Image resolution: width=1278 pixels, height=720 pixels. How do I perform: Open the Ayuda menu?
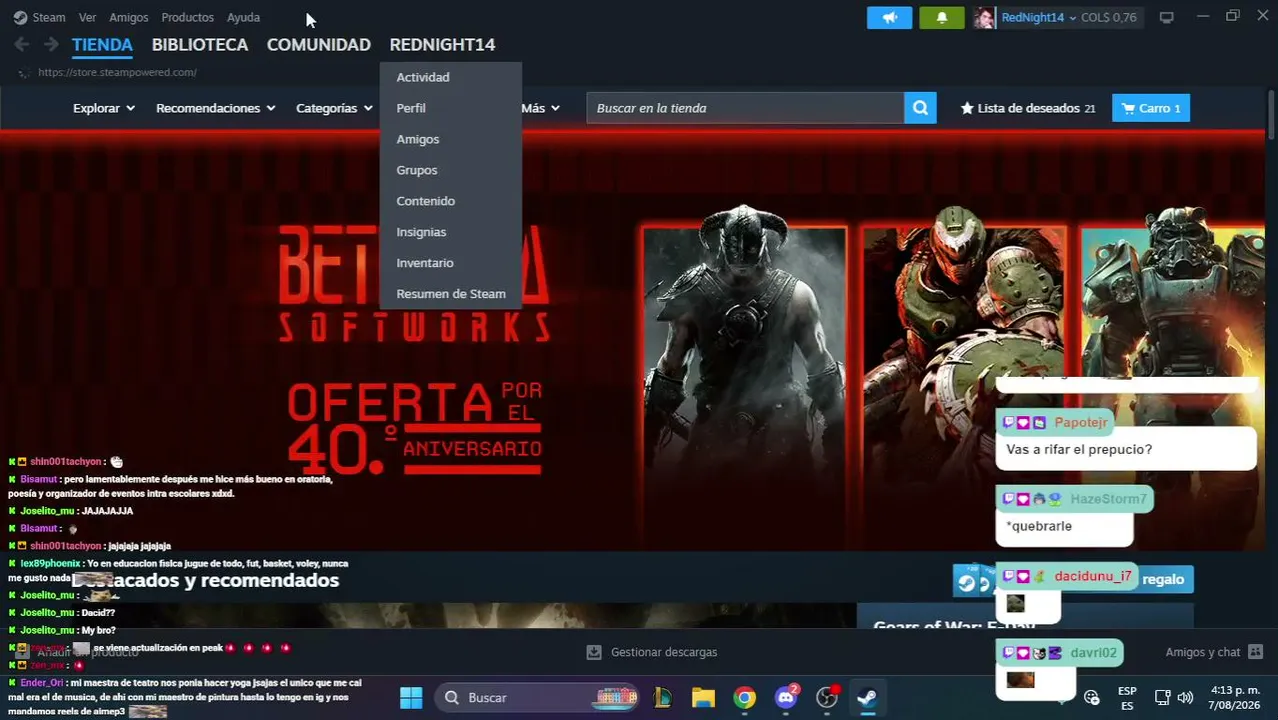(243, 17)
